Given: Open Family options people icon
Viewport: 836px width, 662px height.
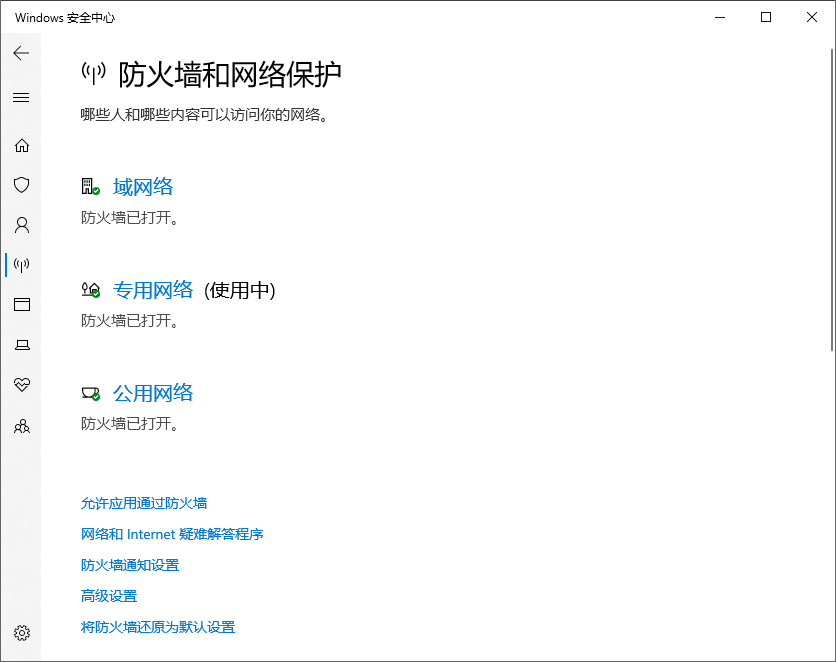Looking at the screenshot, I should click(x=22, y=426).
